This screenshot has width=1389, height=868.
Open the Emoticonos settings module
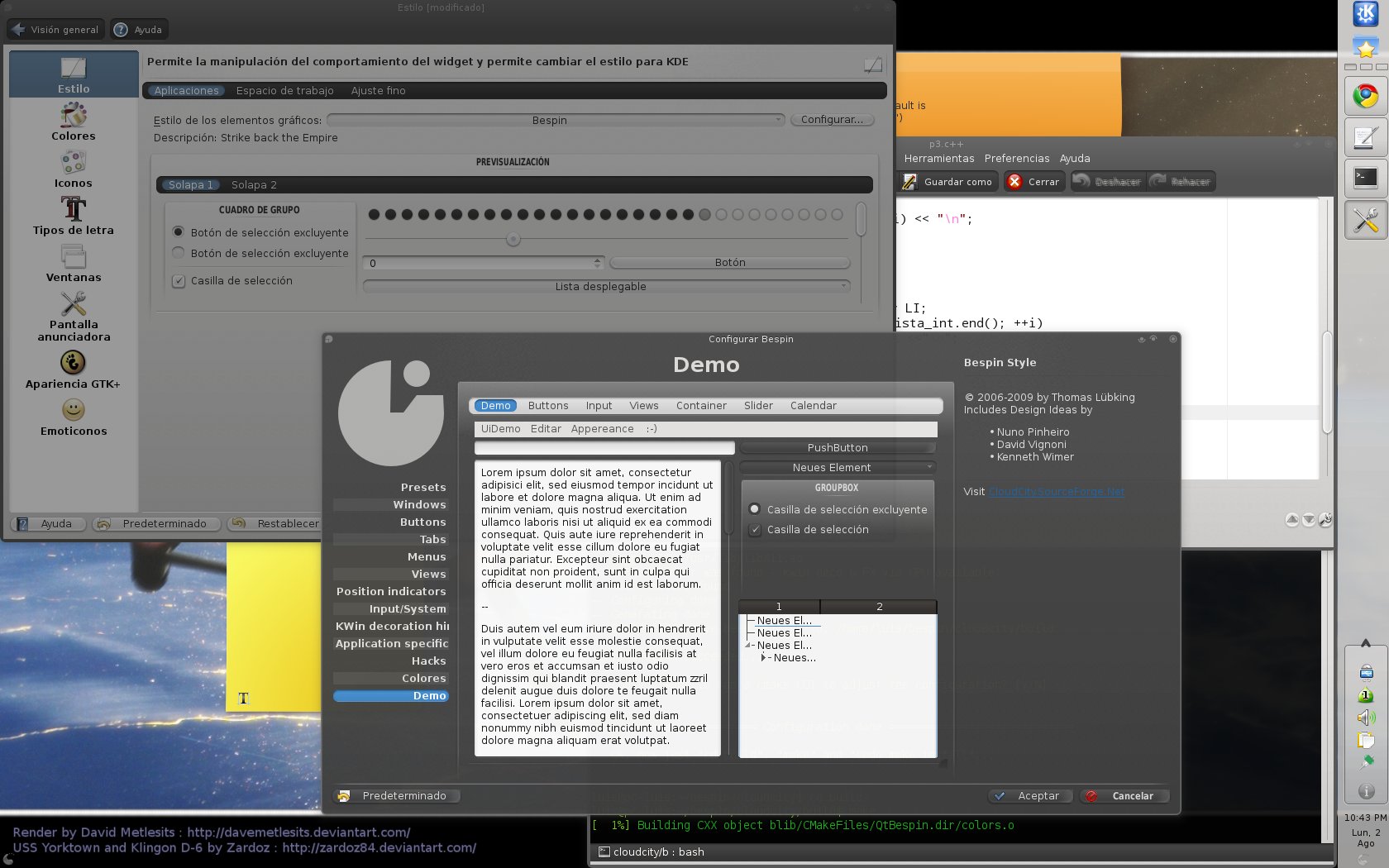pos(74,416)
